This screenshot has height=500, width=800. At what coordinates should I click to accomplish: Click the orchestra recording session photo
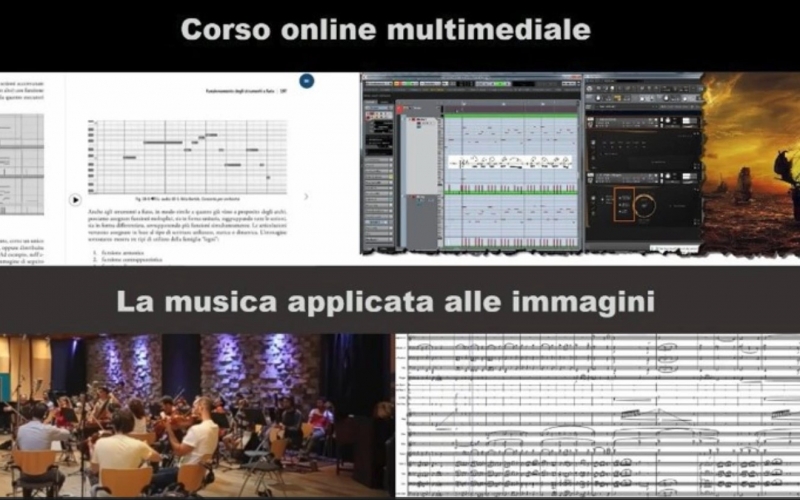[x=195, y=415]
